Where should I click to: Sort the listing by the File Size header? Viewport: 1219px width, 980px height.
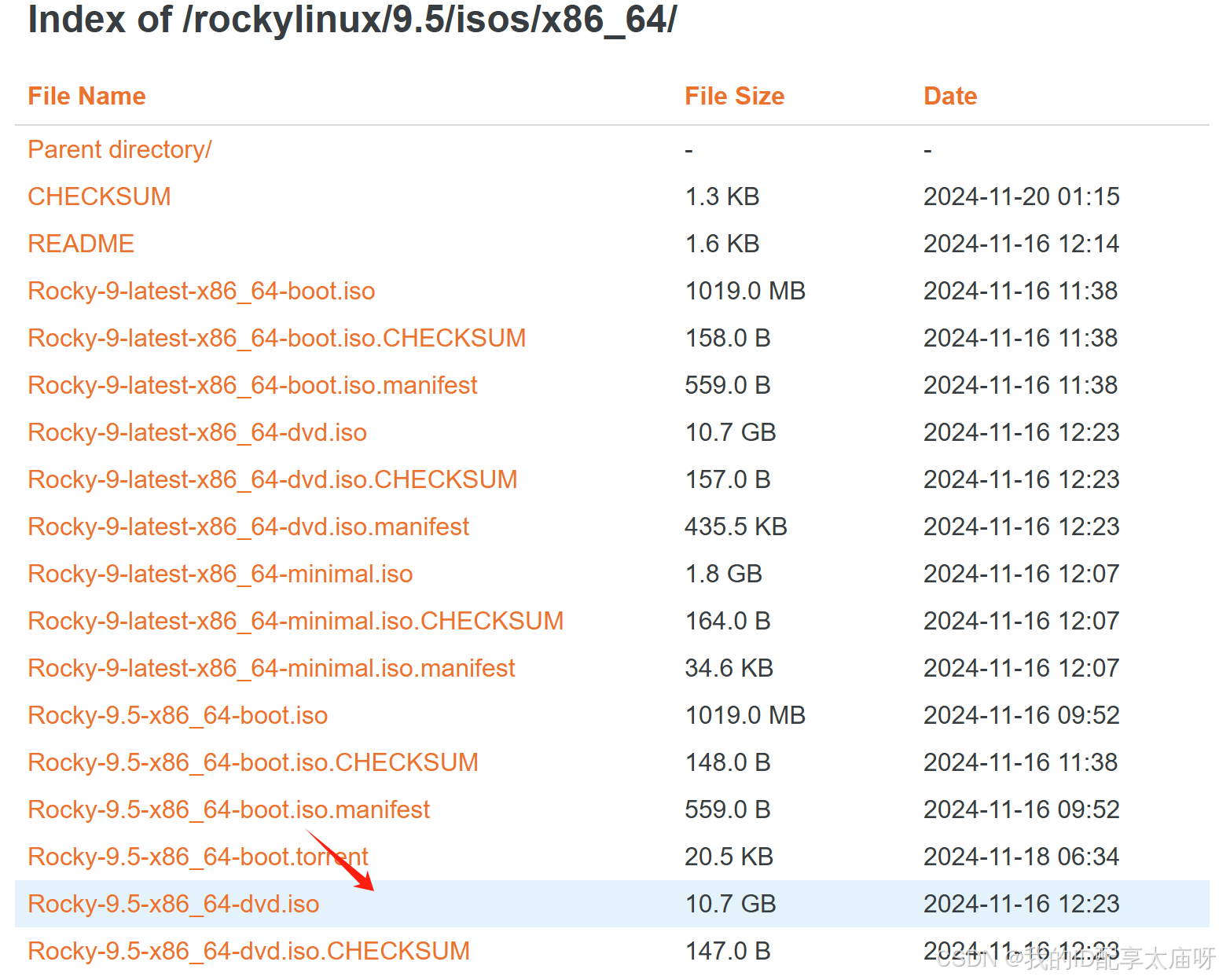tap(734, 96)
